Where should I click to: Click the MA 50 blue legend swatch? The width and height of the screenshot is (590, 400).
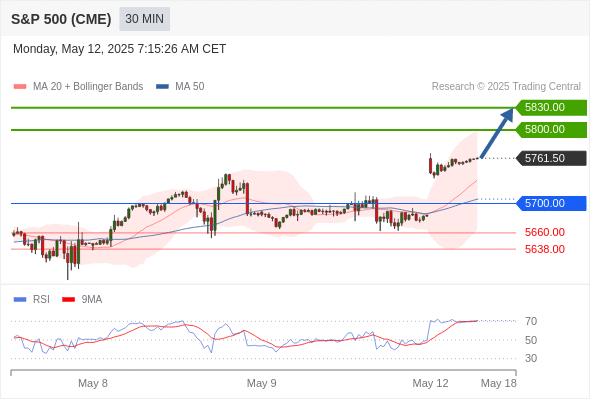coord(162,87)
